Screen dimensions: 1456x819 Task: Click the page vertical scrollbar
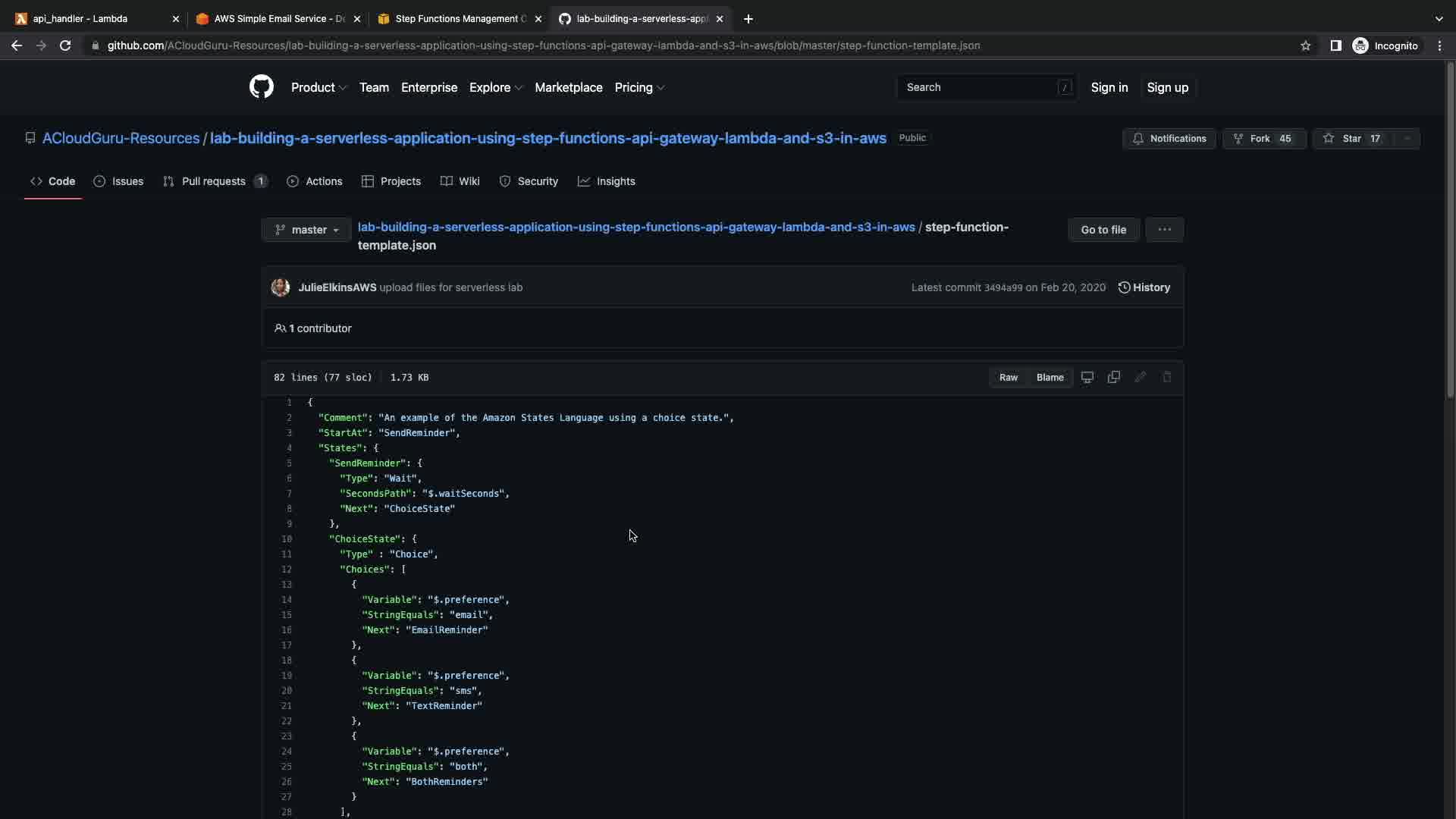coord(1449,227)
